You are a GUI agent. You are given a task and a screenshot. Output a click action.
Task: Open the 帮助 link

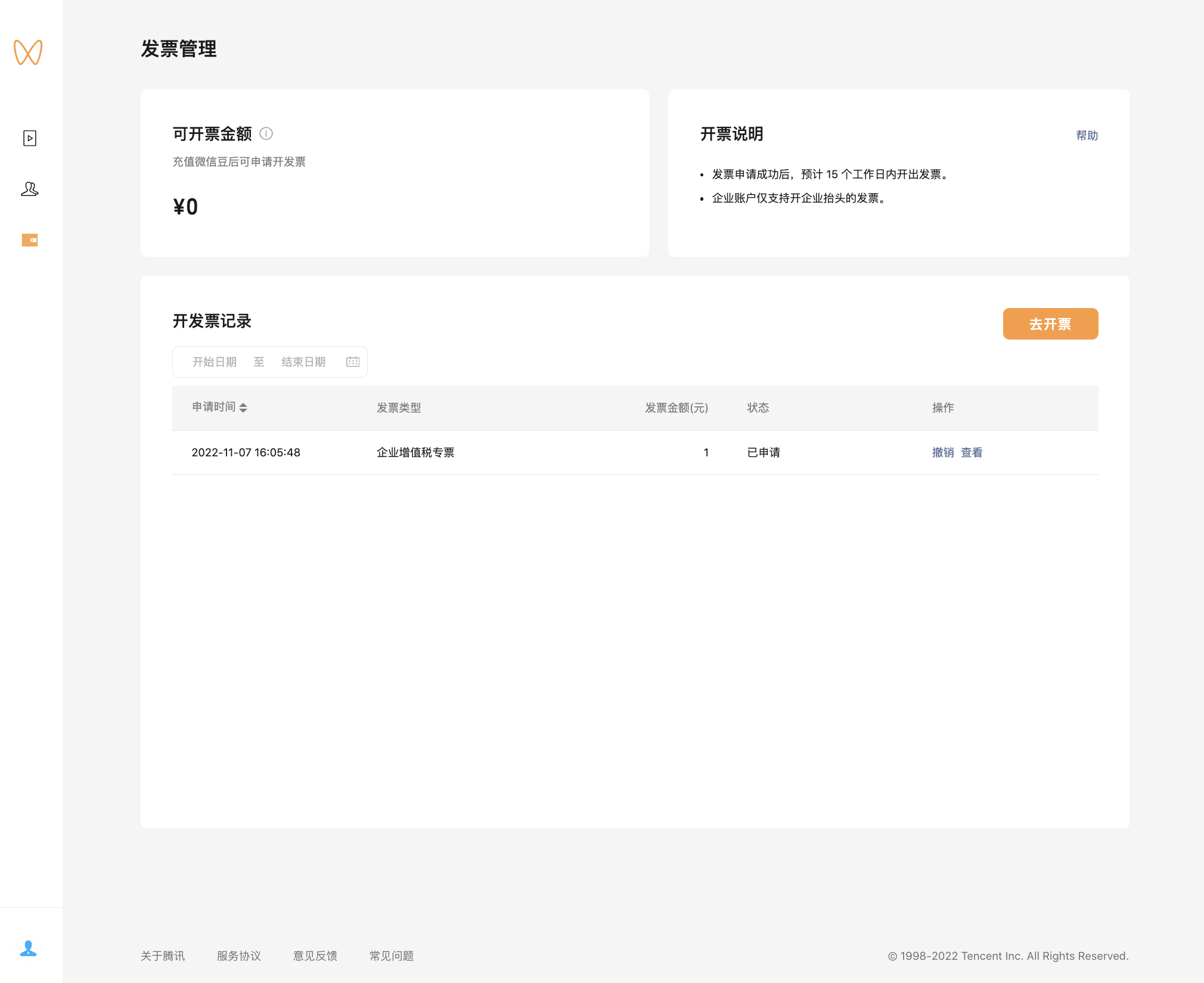click(x=1087, y=136)
